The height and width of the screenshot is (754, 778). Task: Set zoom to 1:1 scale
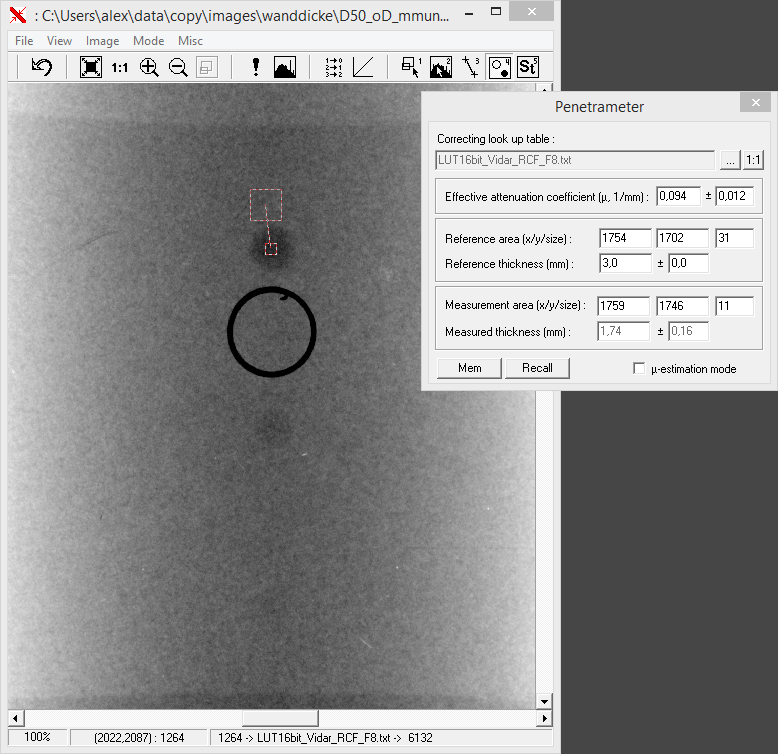tap(120, 68)
